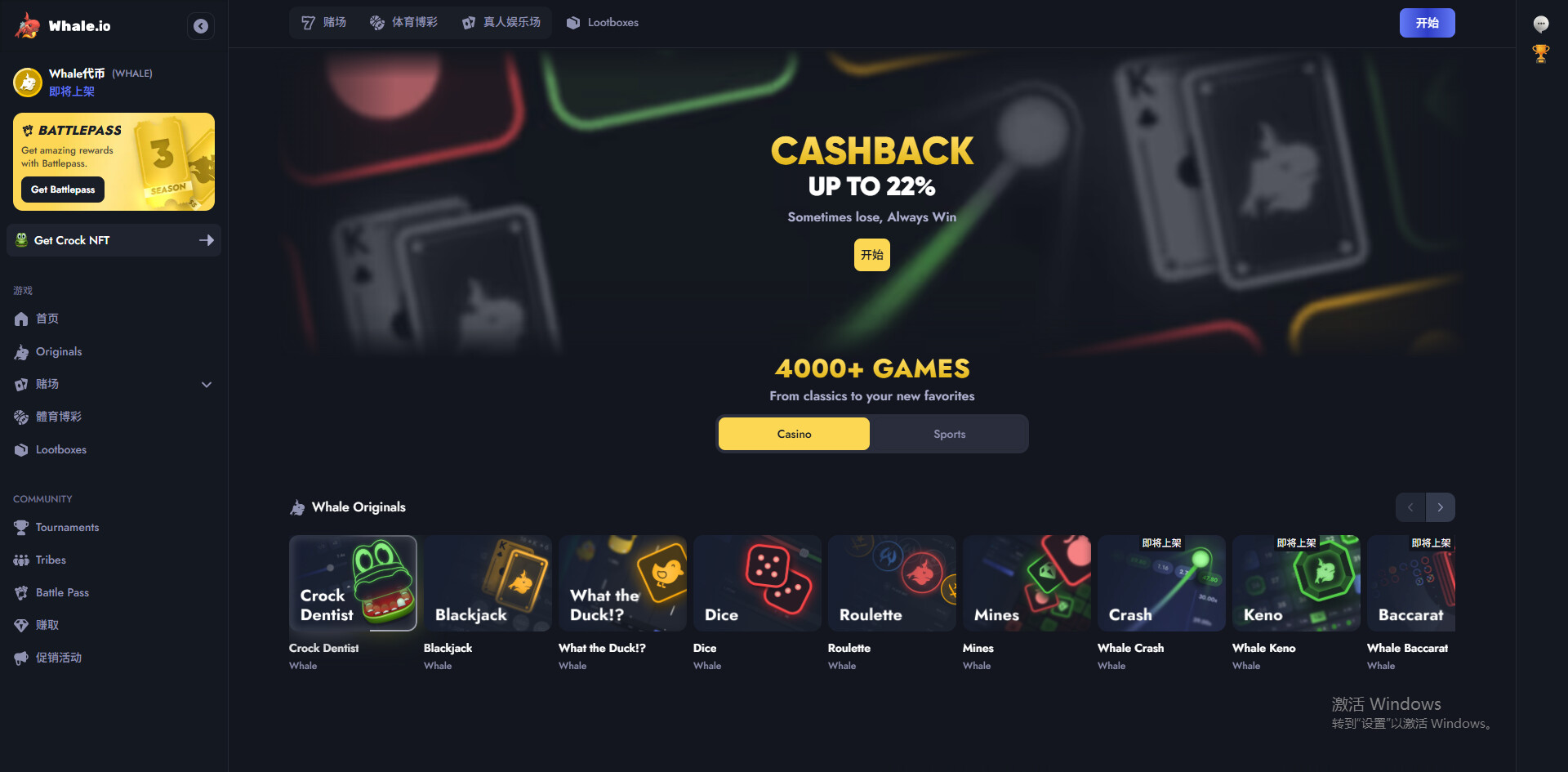This screenshot has height=772, width=1568.
Task: Collapse the sidebar with the arrow button
Action: 201,26
